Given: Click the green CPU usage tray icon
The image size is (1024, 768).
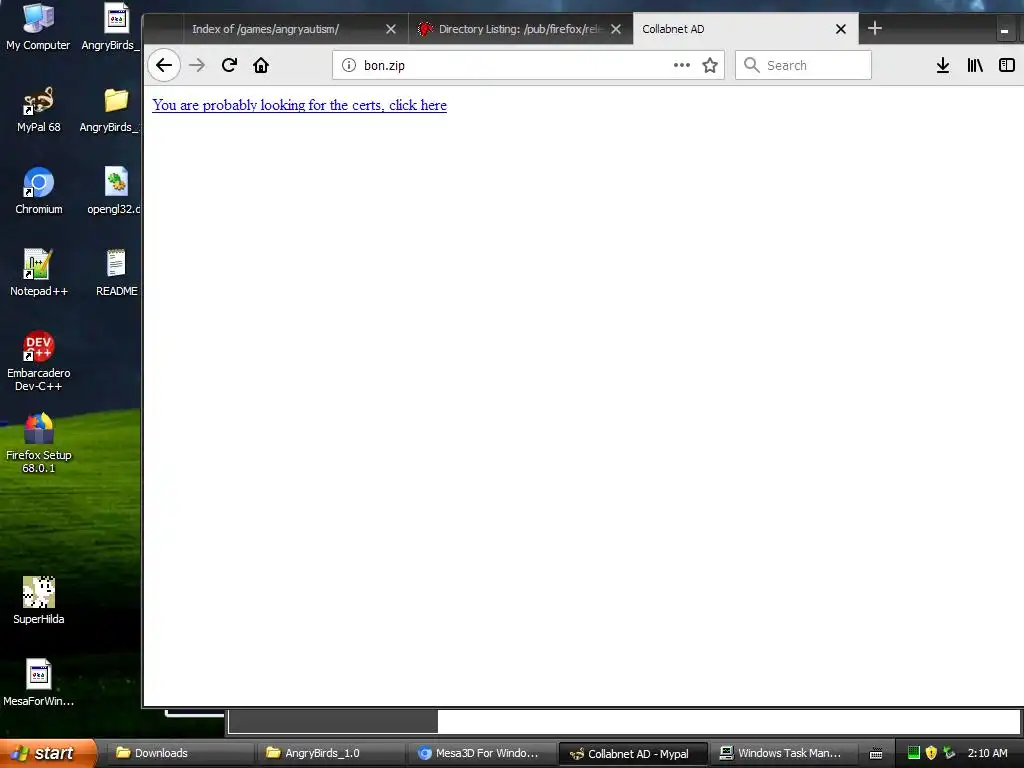Looking at the screenshot, I should click(914, 753).
